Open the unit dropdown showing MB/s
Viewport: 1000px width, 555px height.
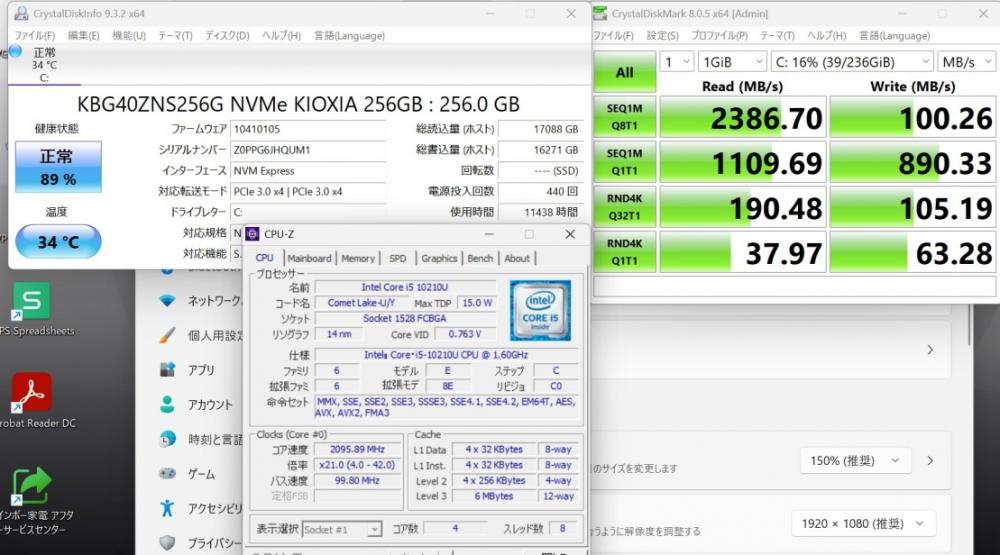click(x=966, y=62)
